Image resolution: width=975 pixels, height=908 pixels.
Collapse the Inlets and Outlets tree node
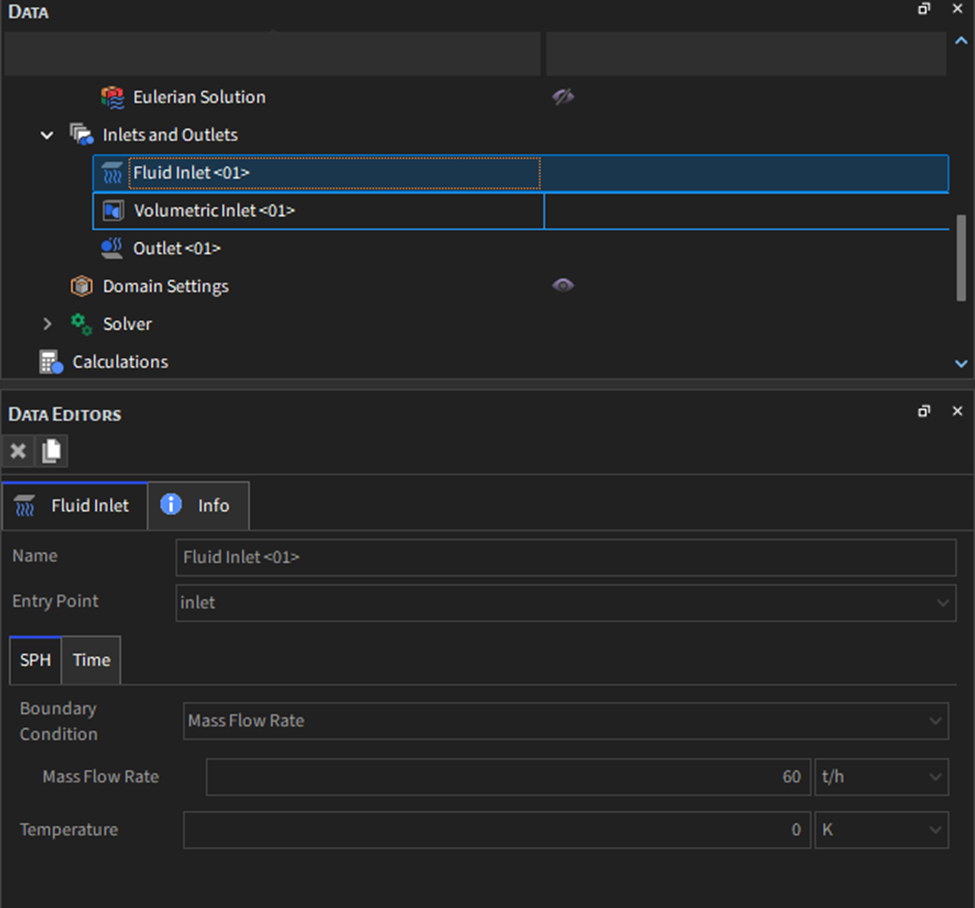[x=47, y=135]
